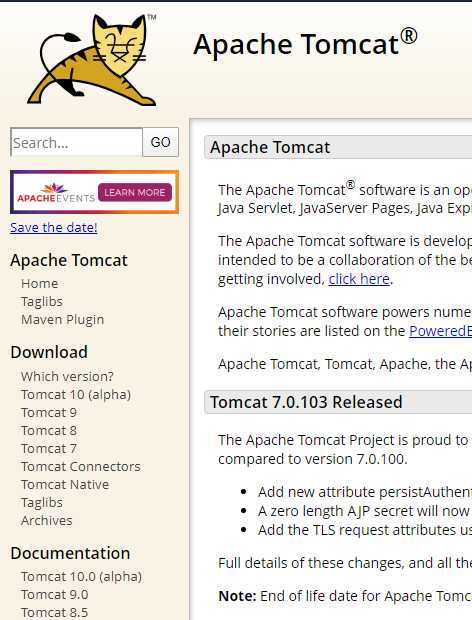Image resolution: width=472 pixels, height=620 pixels.
Task: Open the Tomcat Connectors link
Action: [81, 467]
